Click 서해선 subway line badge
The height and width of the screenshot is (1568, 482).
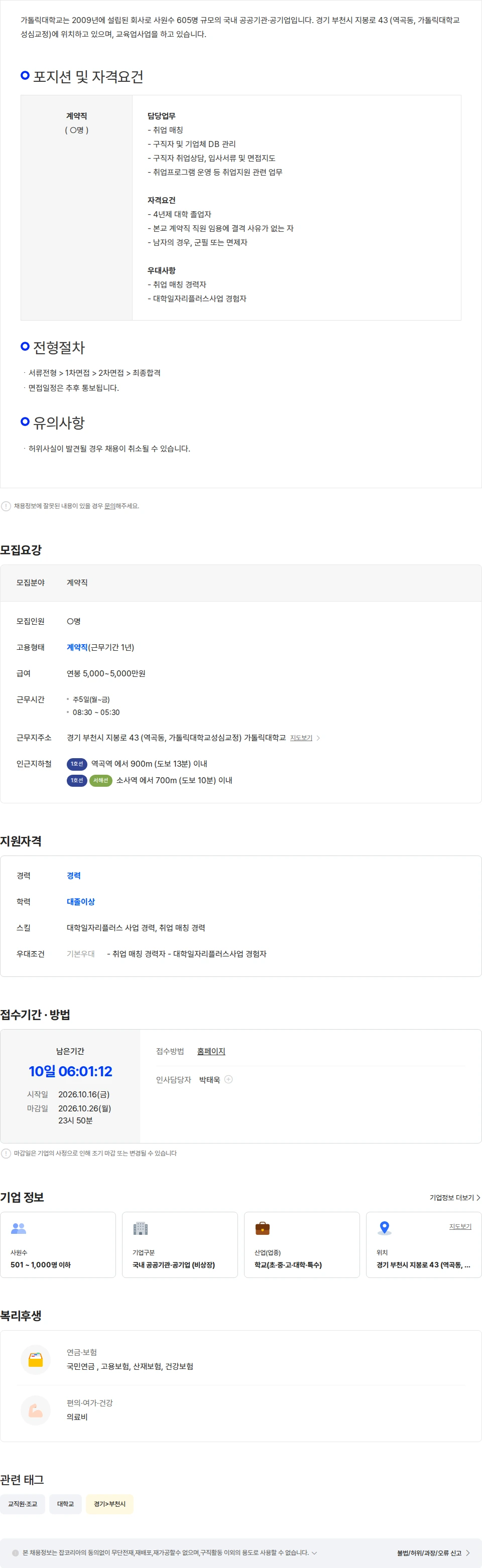coord(100,780)
